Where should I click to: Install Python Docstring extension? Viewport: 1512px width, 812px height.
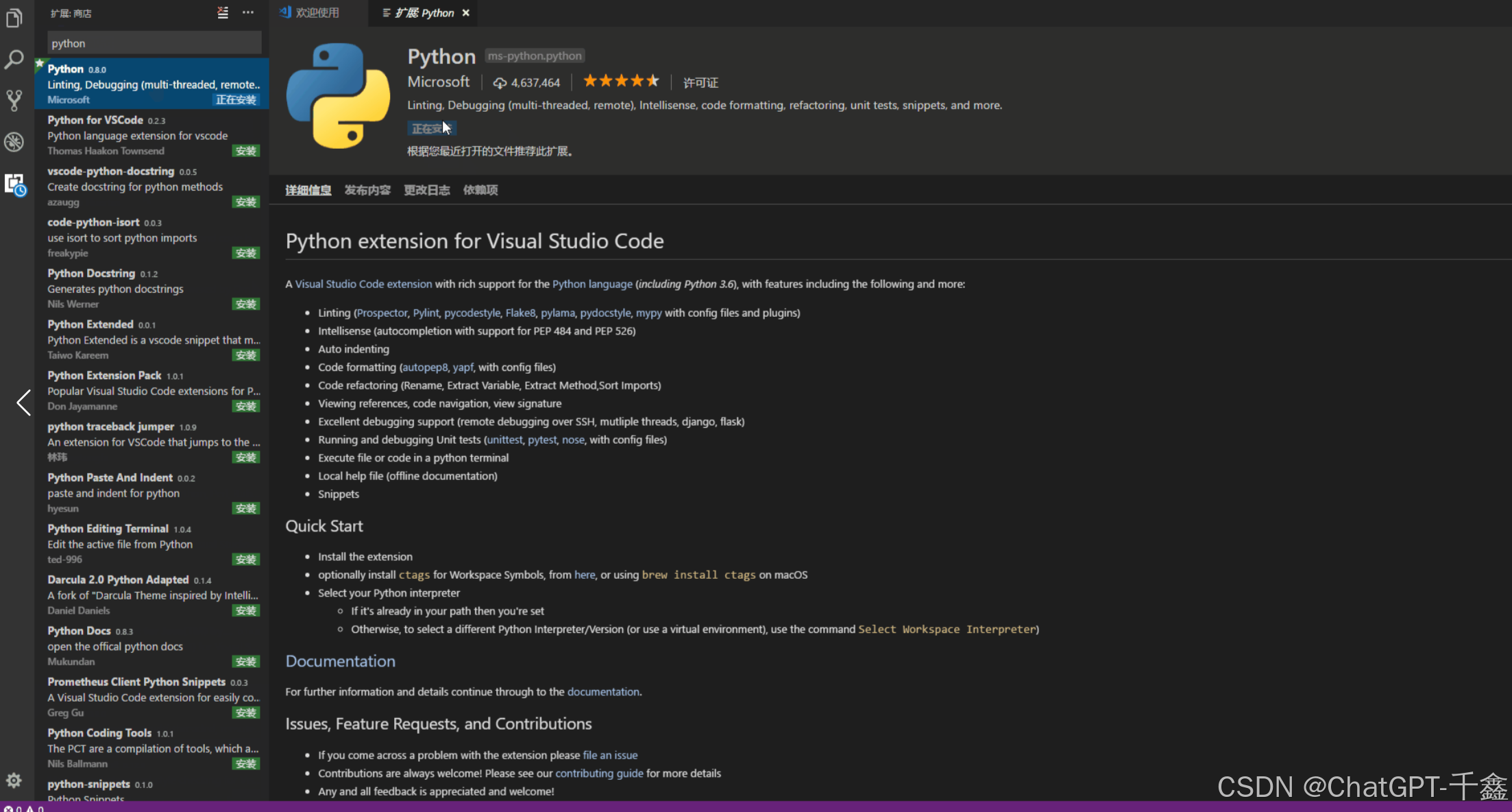[245, 304]
